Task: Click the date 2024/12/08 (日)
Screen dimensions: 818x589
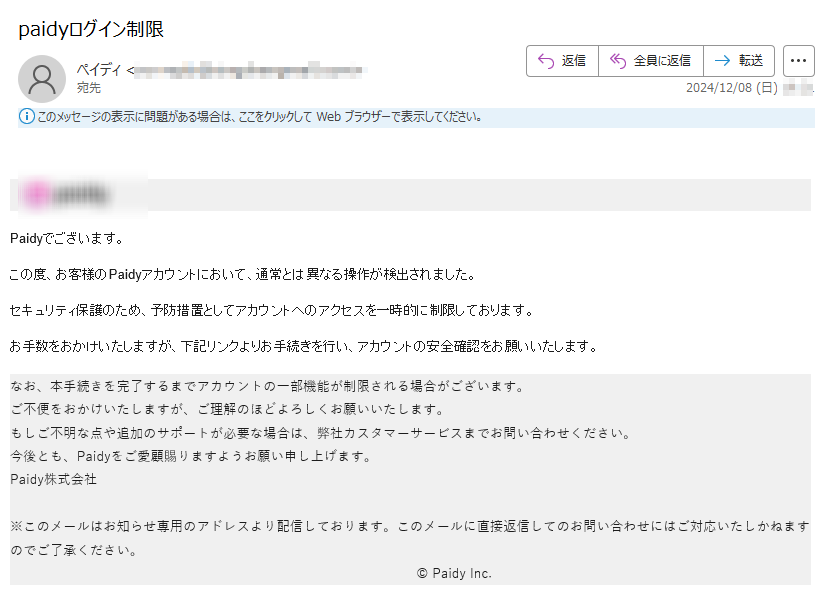Action: 731,88
